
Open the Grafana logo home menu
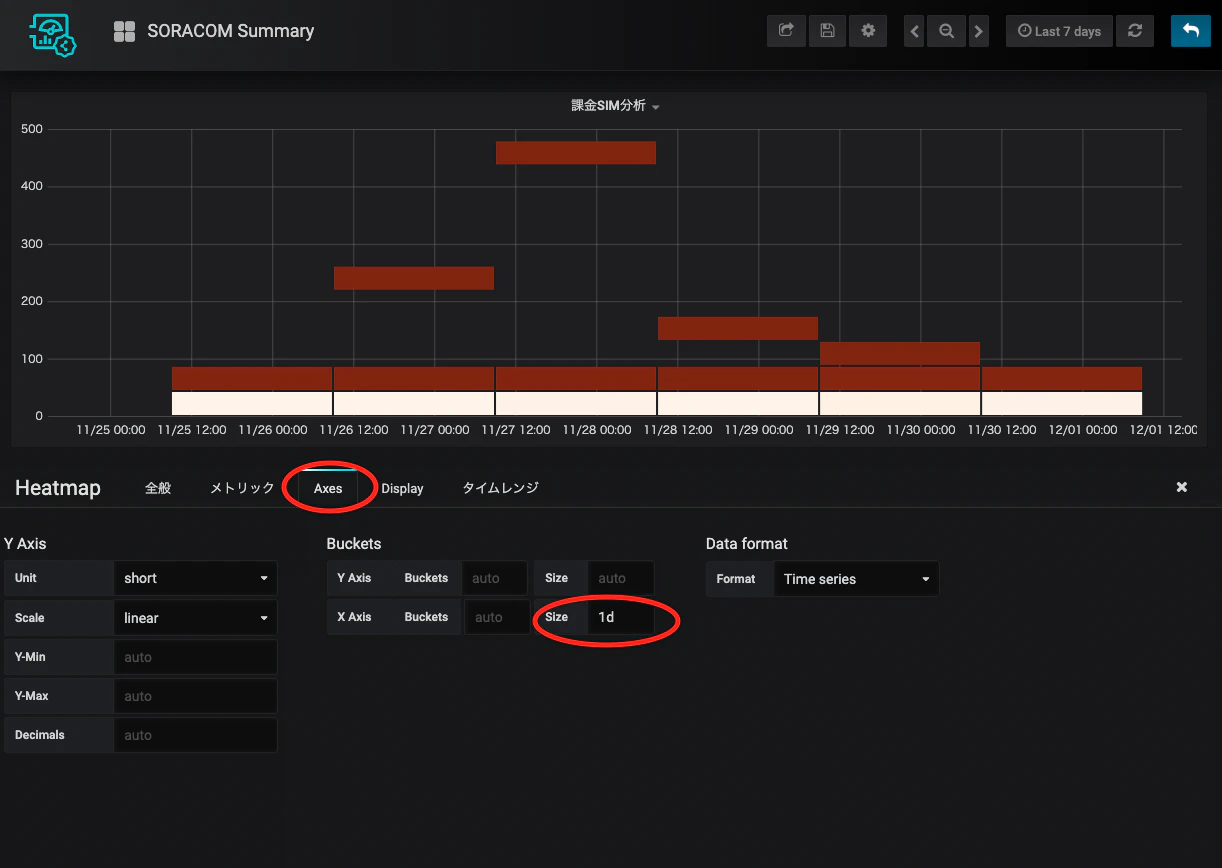point(53,34)
